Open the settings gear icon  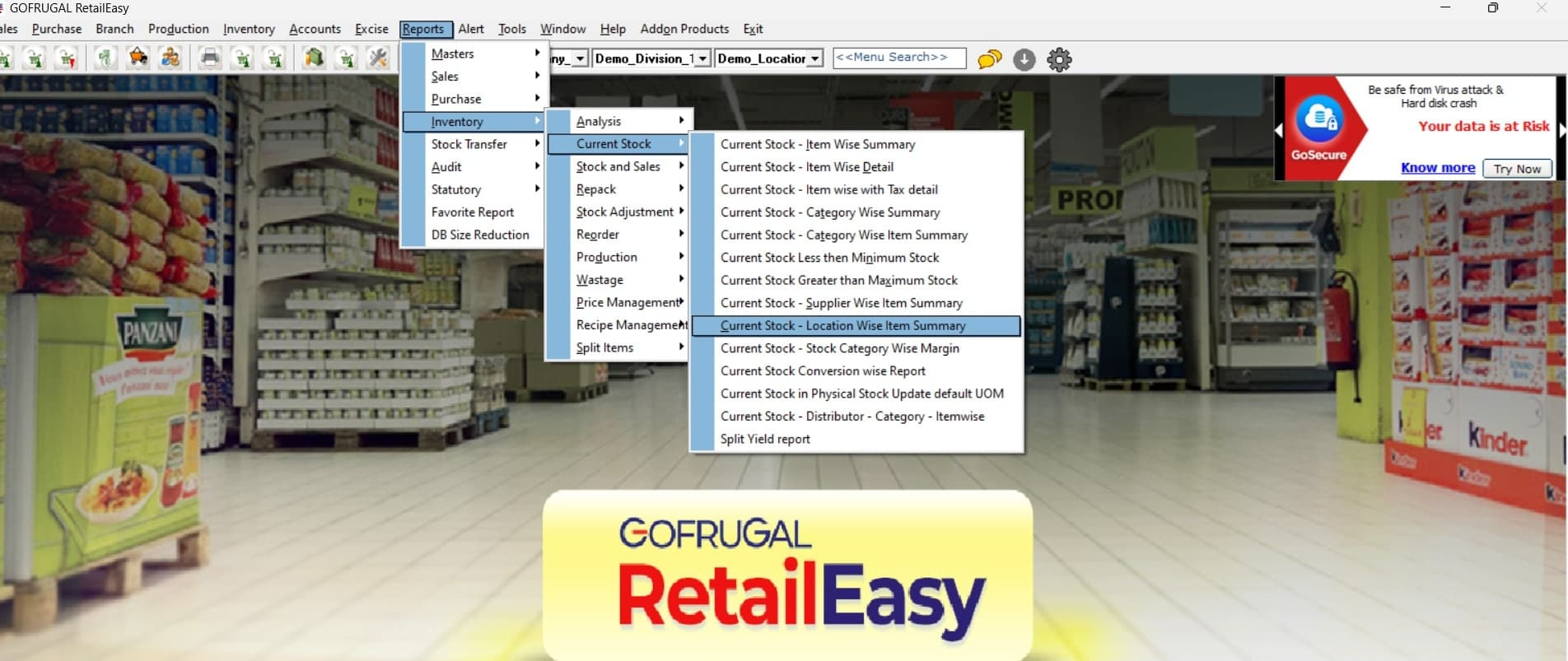tap(1059, 59)
